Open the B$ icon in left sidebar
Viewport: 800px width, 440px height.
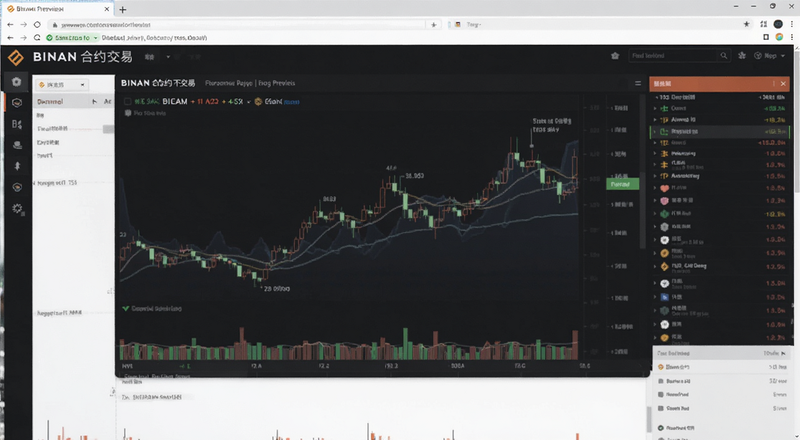tap(17, 124)
